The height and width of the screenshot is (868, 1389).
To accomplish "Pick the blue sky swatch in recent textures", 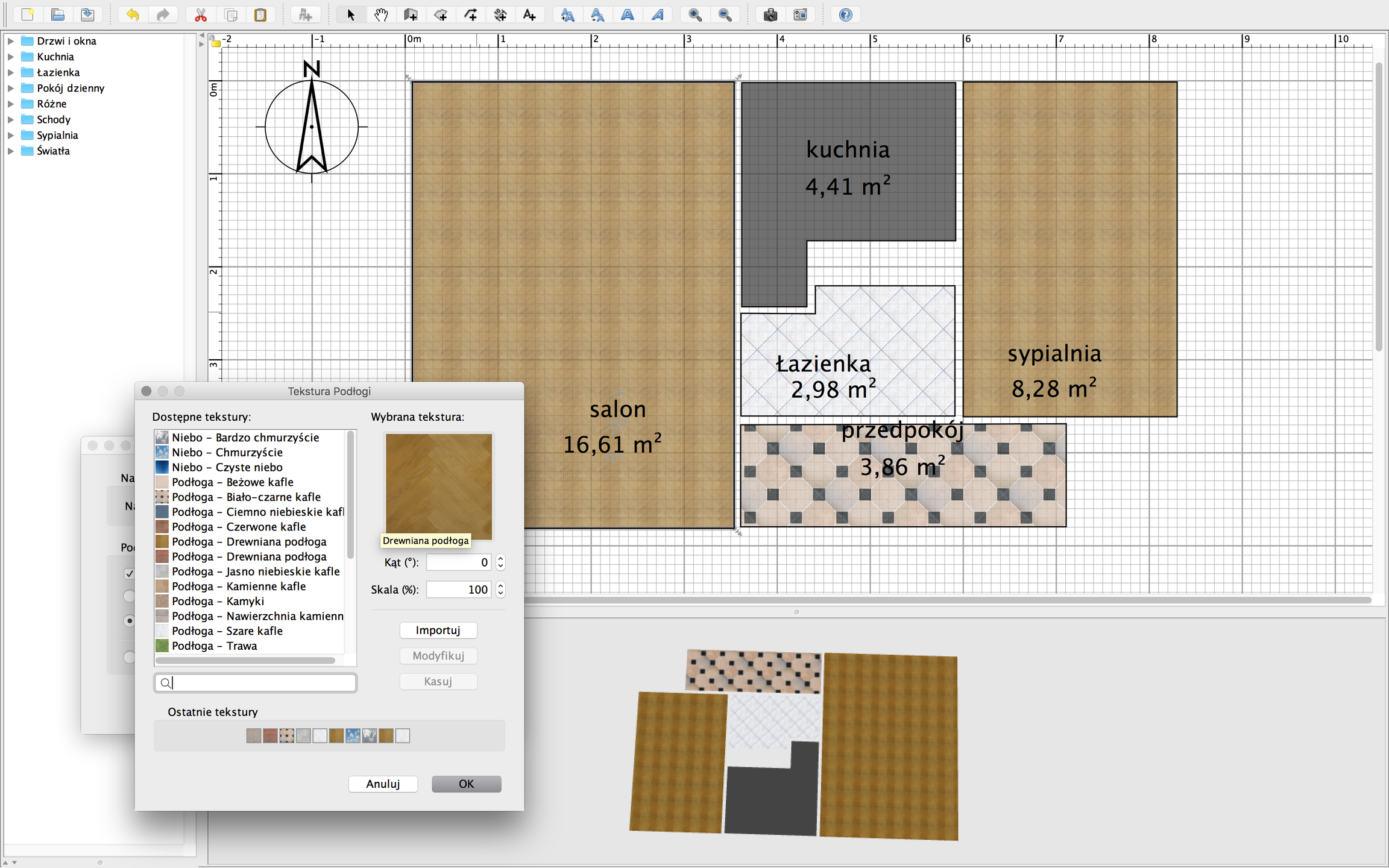I will [x=353, y=735].
